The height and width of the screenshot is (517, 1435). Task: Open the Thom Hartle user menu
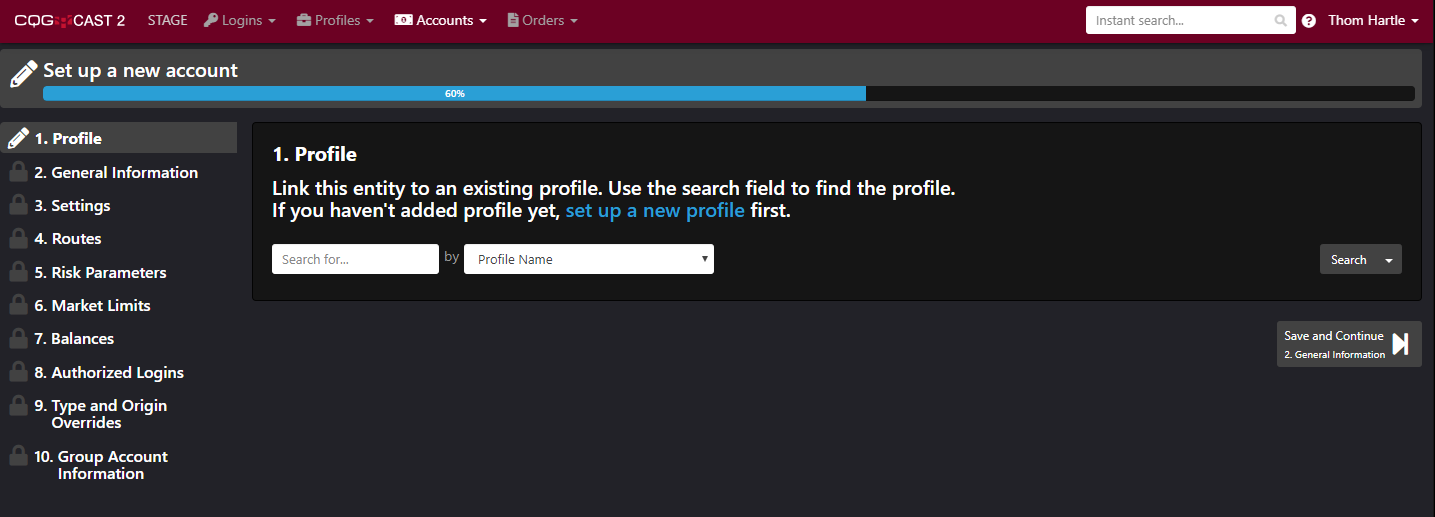coord(1373,20)
